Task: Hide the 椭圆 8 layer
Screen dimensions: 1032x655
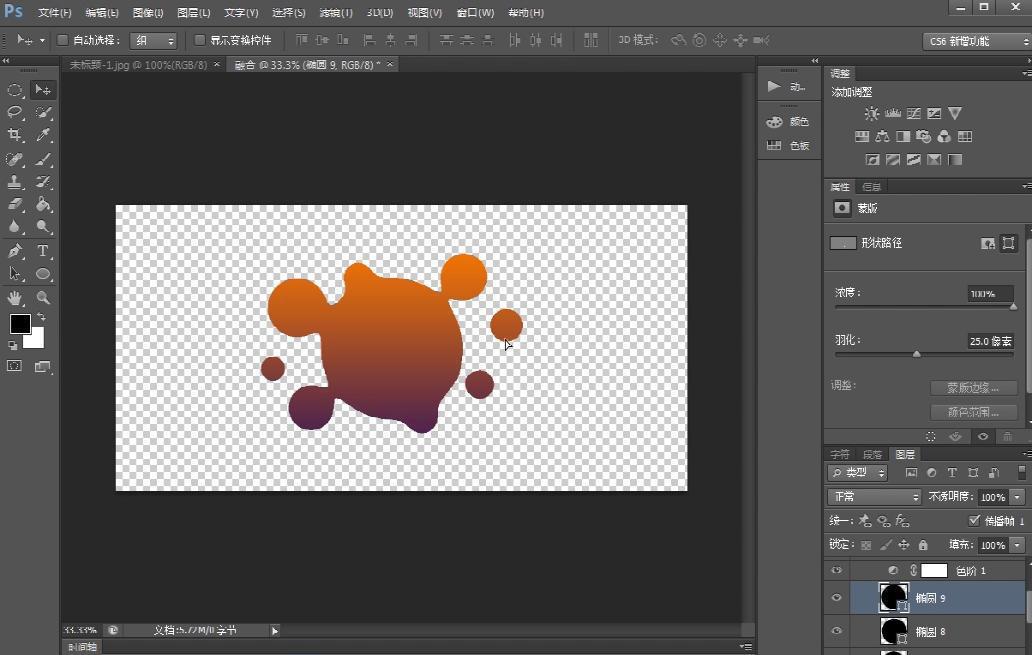Action: tap(837, 631)
